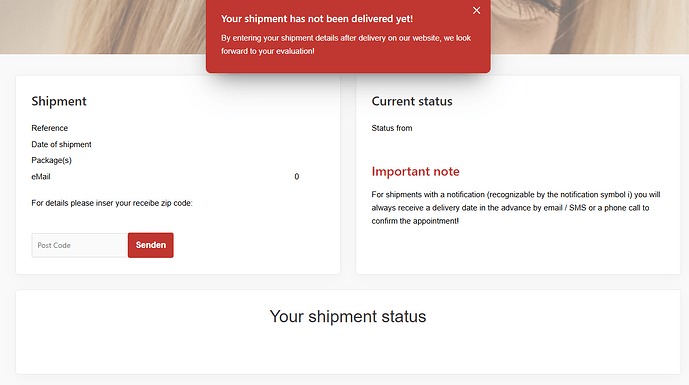Select the 'Current status' heading

(x=412, y=101)
